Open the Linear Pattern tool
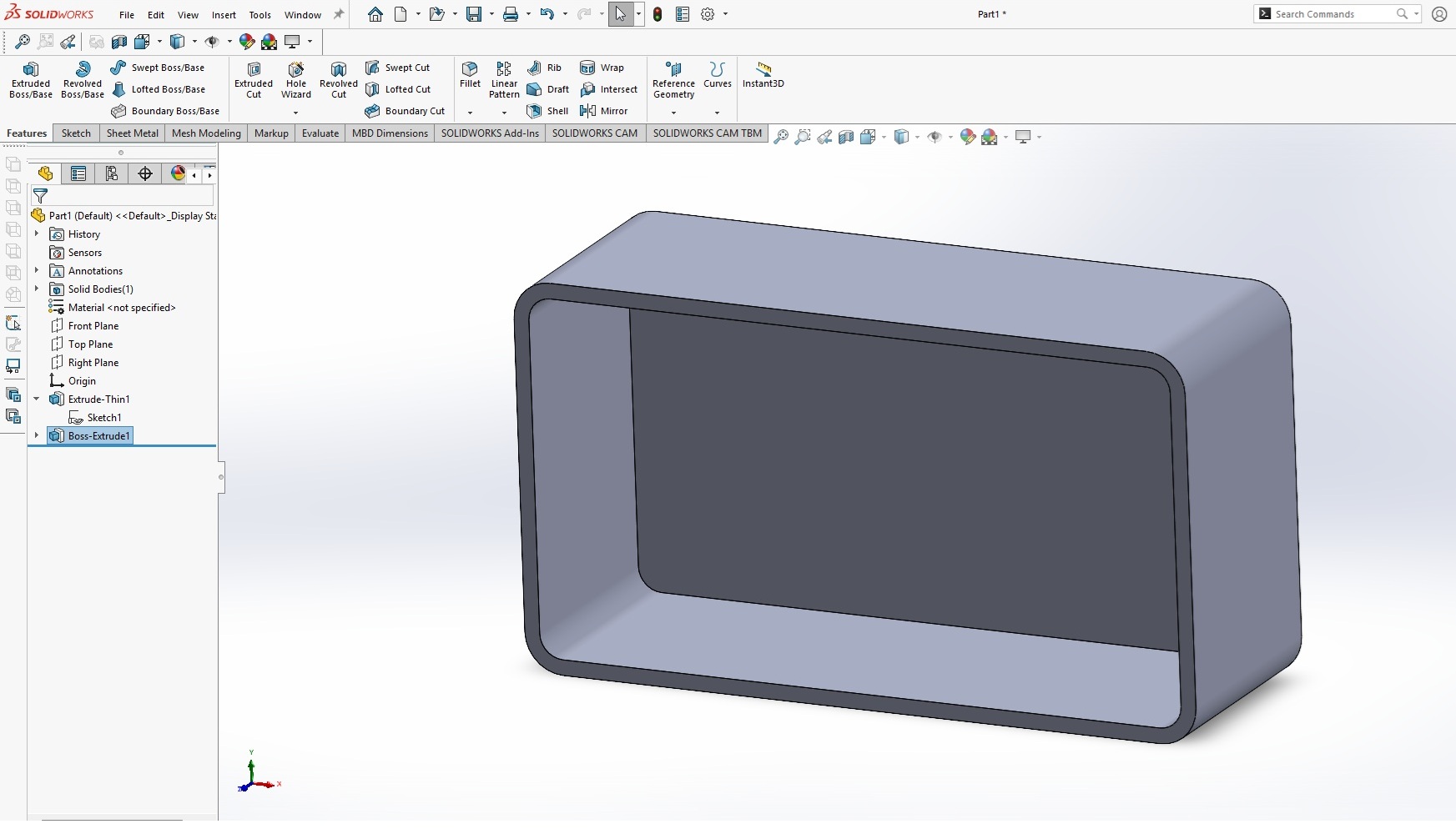This screenshot has width=1456, height=839. (504, 79)
